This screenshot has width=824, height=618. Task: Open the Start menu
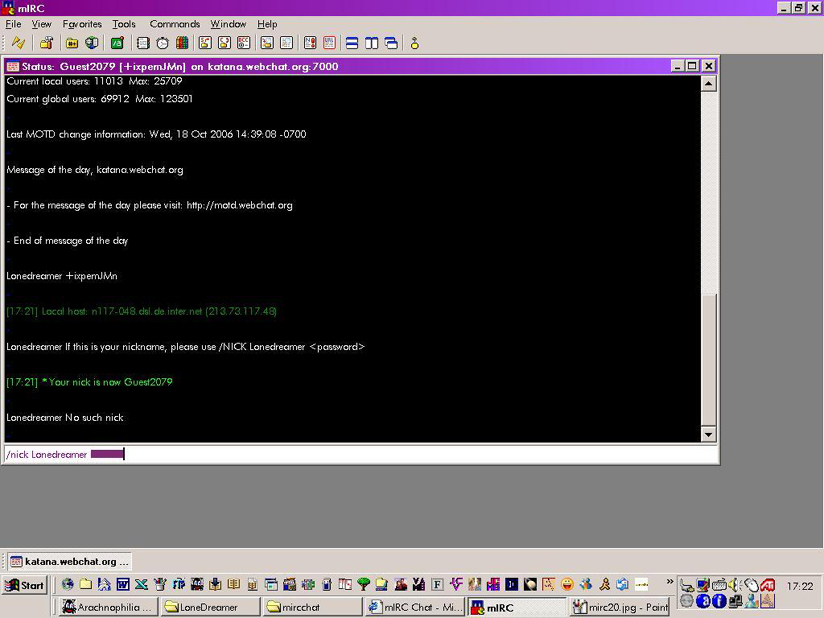tap(25, 585)
